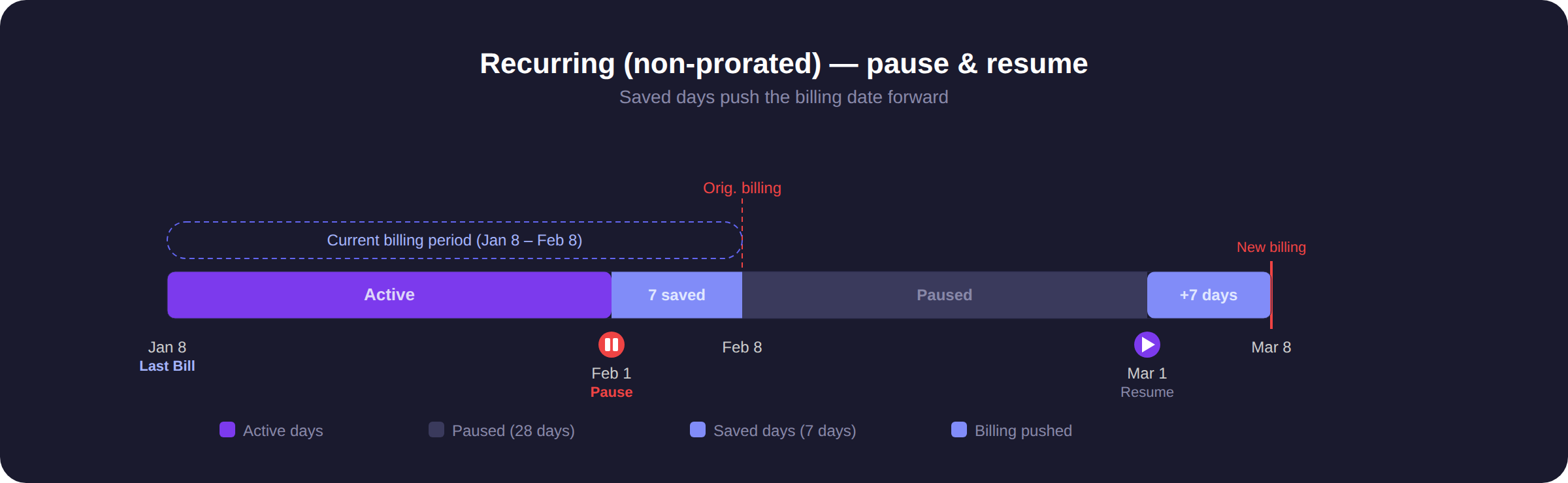Click the red pause icon at Feb 1
The width and height of the screenshot is (1568, 483).
[612, 345]
